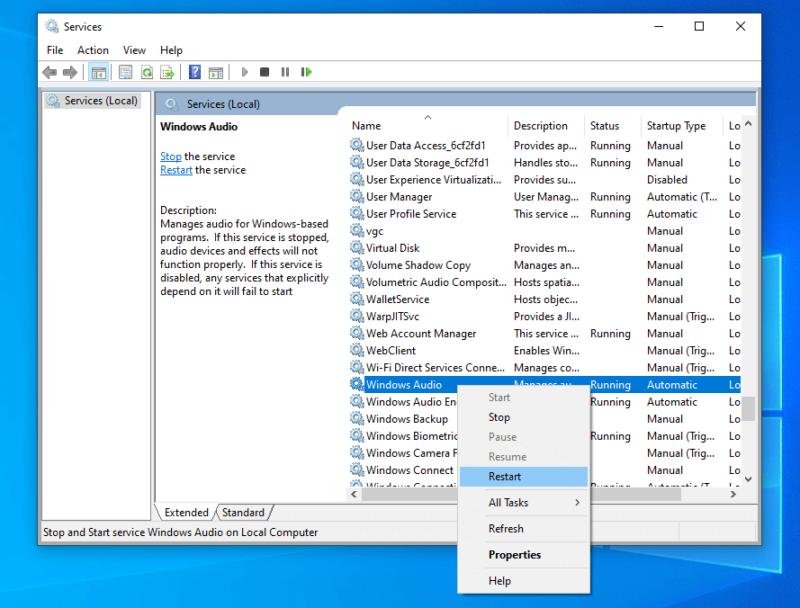This screenshot has width=800, height=608.
Task: Click the Disabled startup type cell
Action: click(667, 180)
